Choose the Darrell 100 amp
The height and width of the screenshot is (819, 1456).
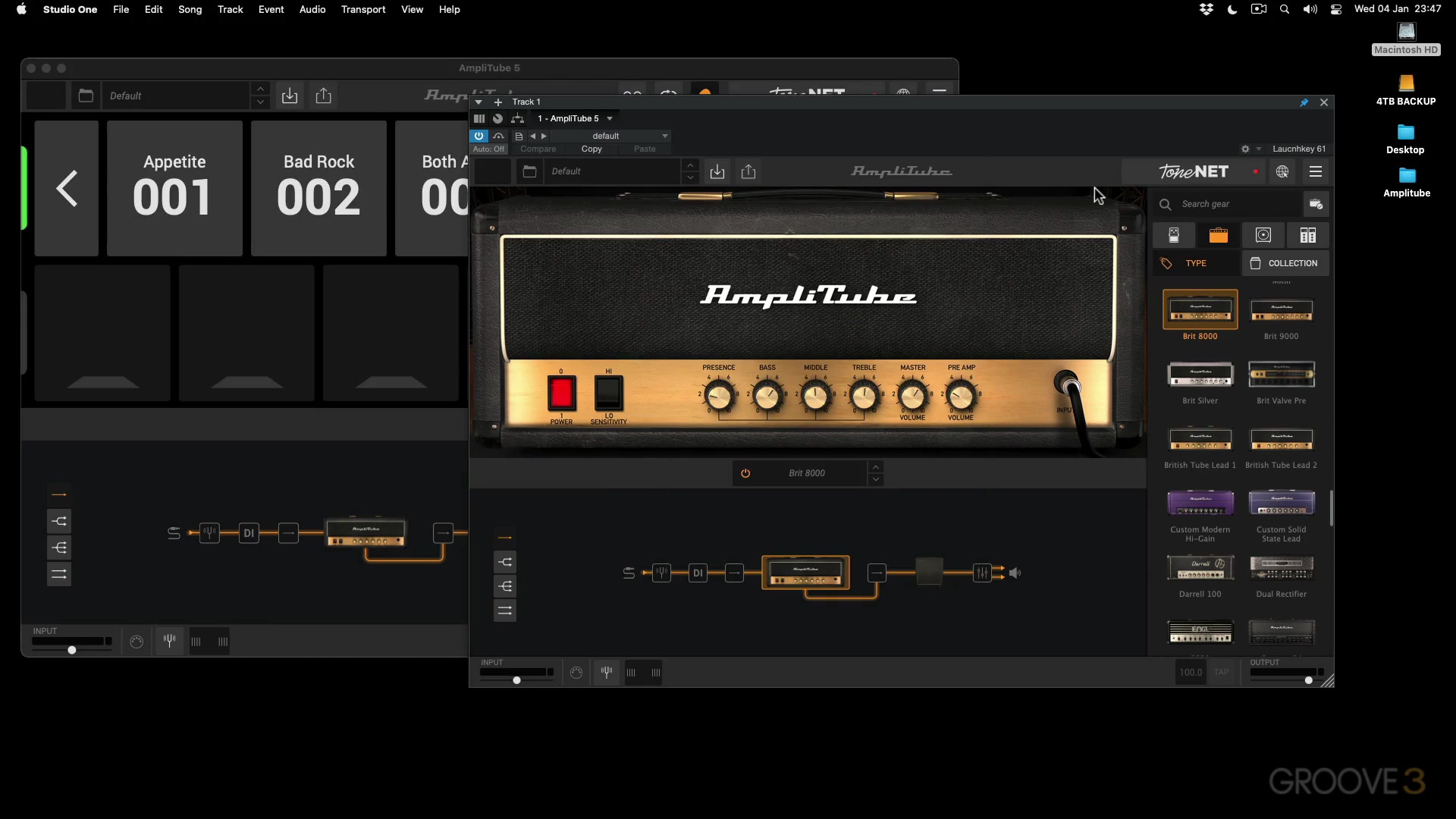1200,567
